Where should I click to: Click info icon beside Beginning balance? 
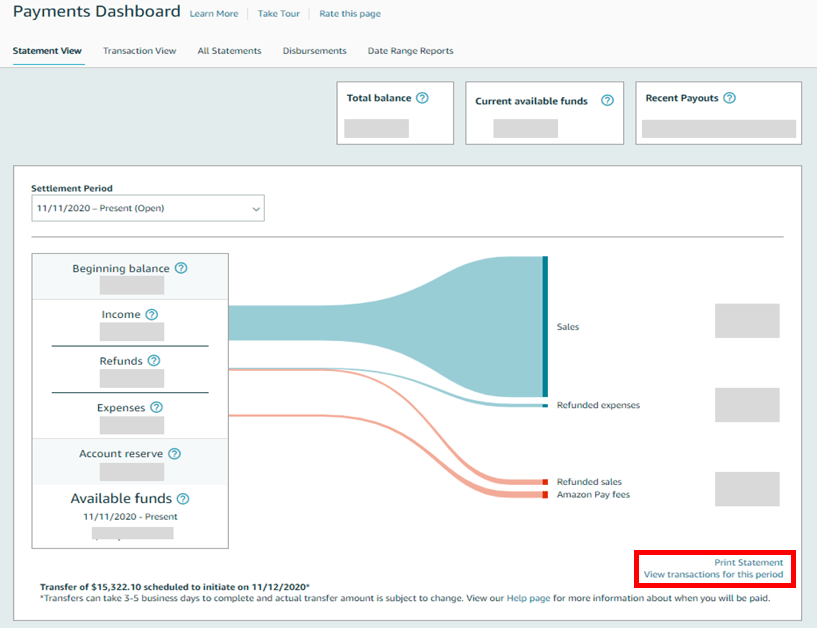(x=181, y=268)
